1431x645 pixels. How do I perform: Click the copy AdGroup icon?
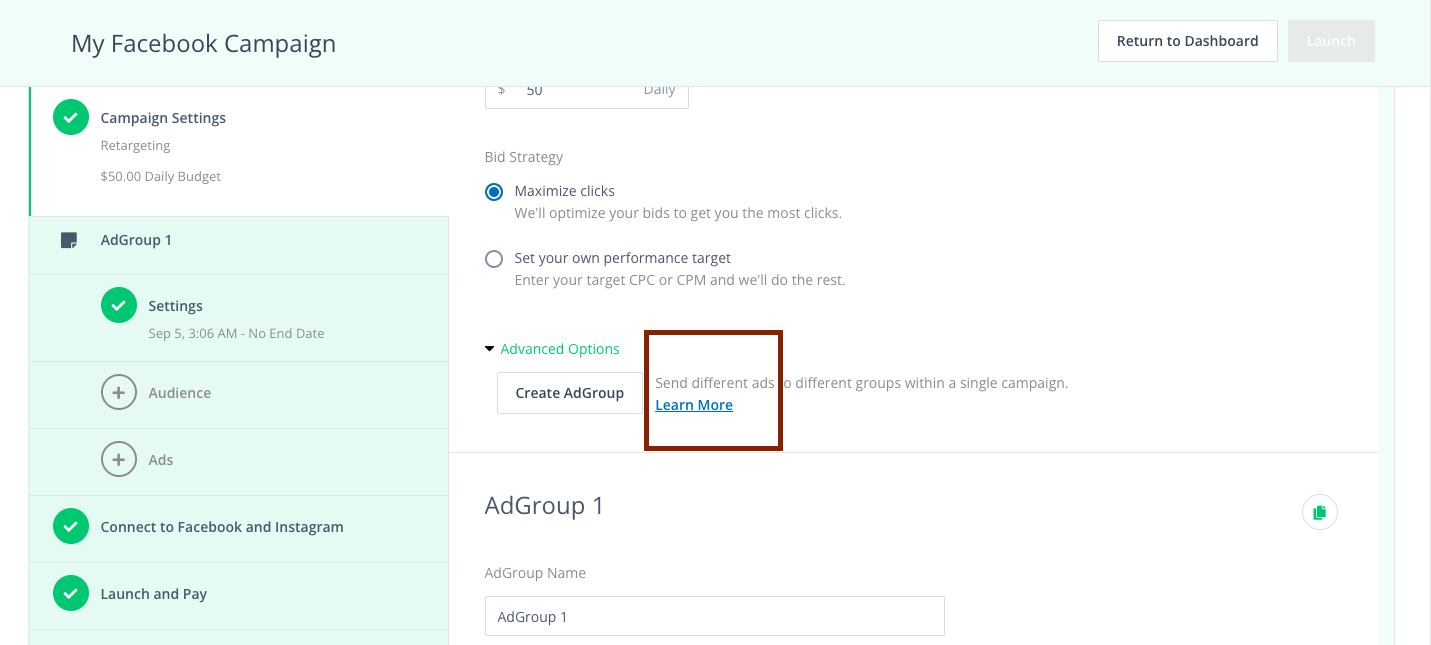pos(1319,512)
